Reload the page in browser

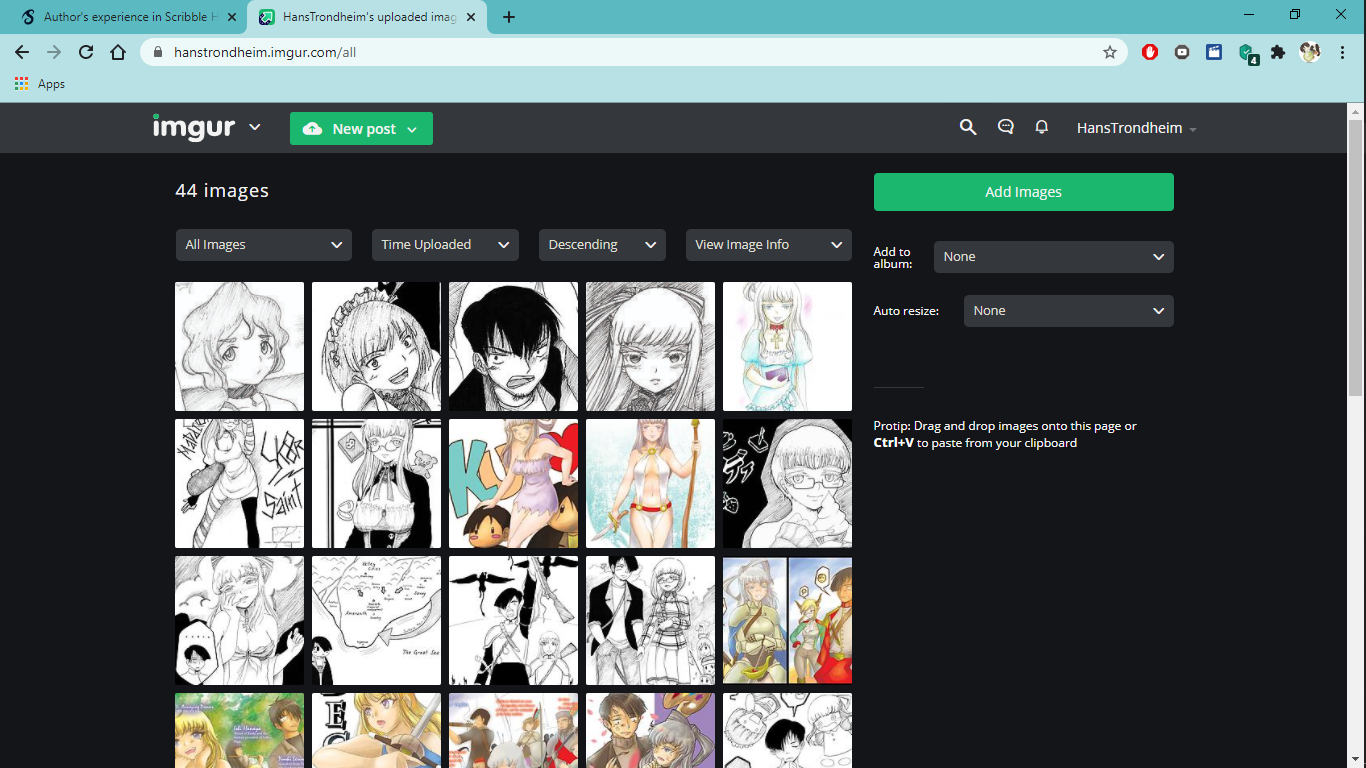point(86,52)
